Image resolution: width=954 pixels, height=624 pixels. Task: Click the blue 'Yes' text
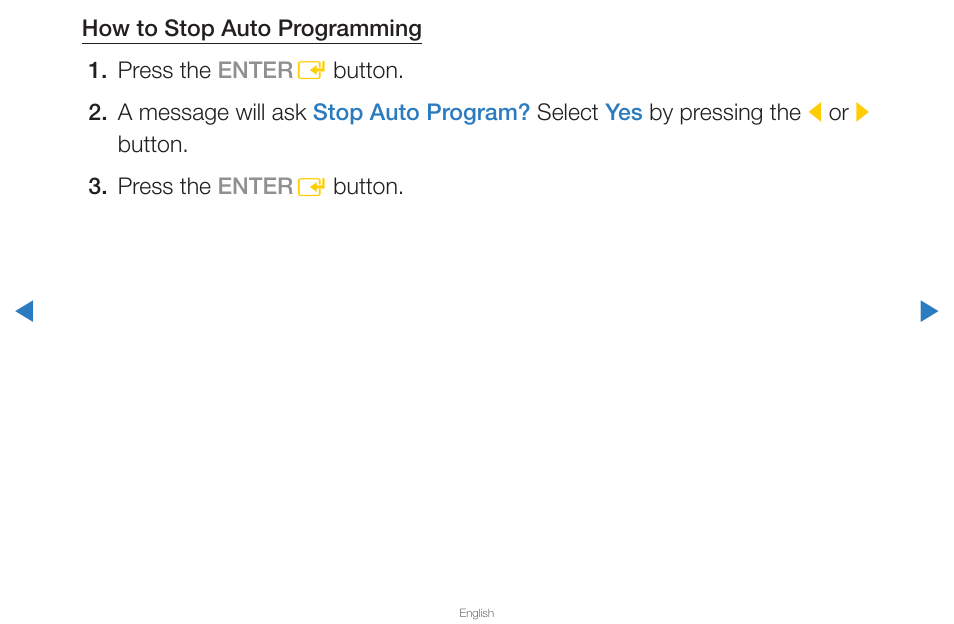pos(624,113)
